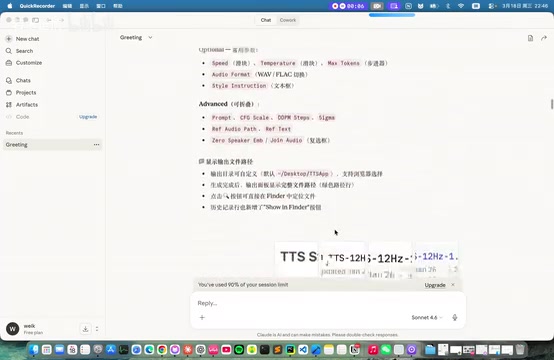The height and width of the screenshot is (360, 554).
Task: Click the share arrow icon at top right
Action: 544,38
